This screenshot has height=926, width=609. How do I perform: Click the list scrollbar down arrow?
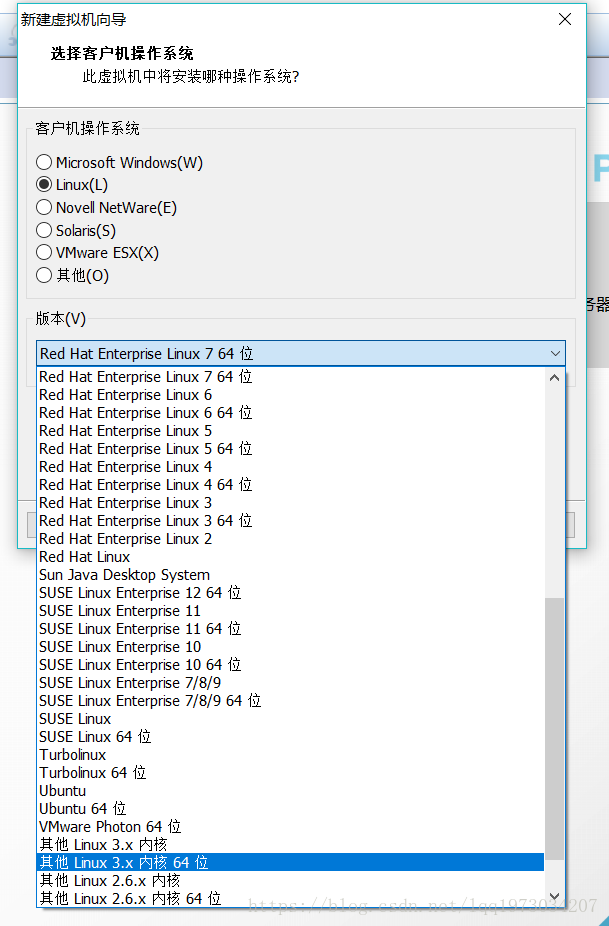554,896
